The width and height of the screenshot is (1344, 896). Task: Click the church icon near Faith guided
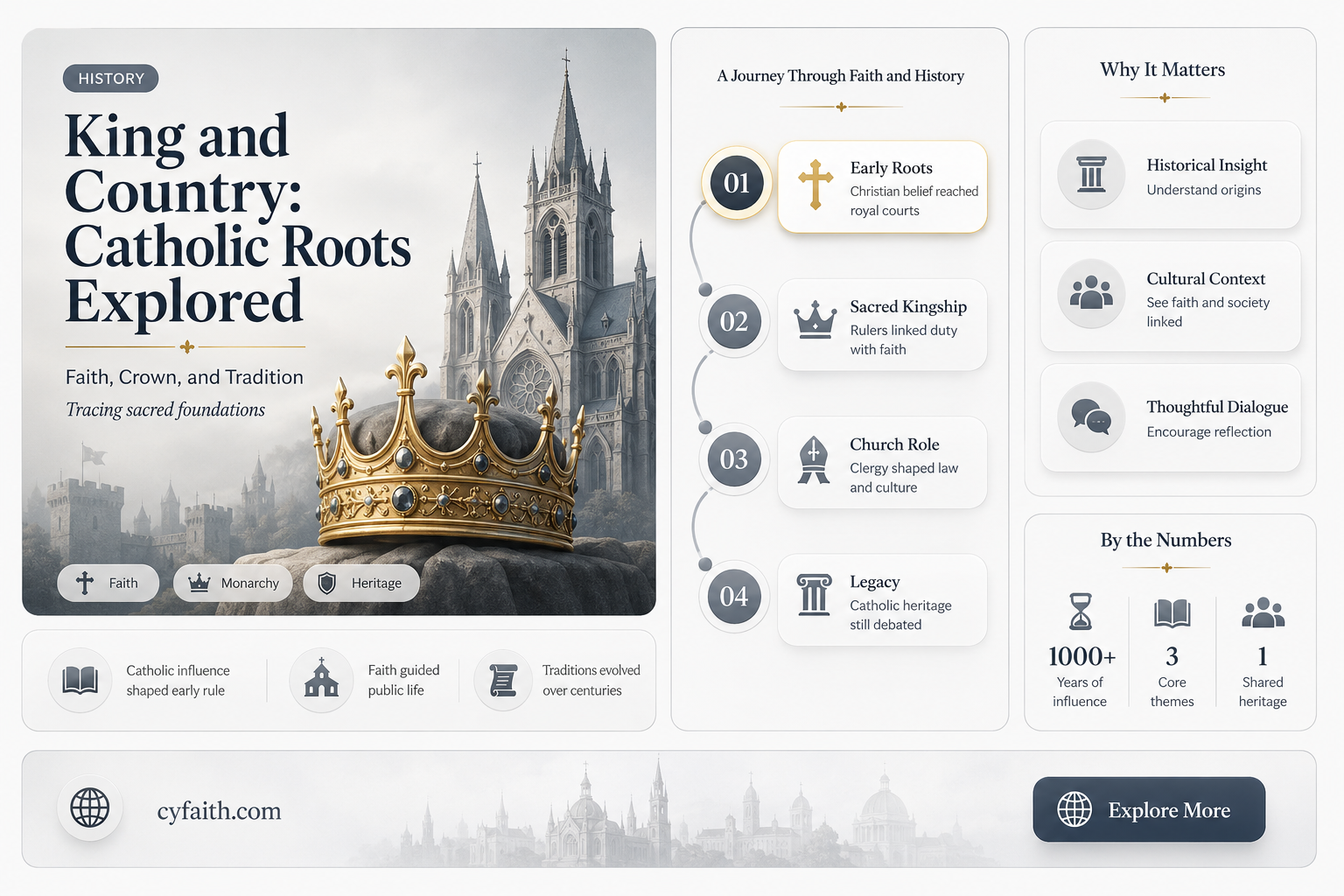(321, 680)
